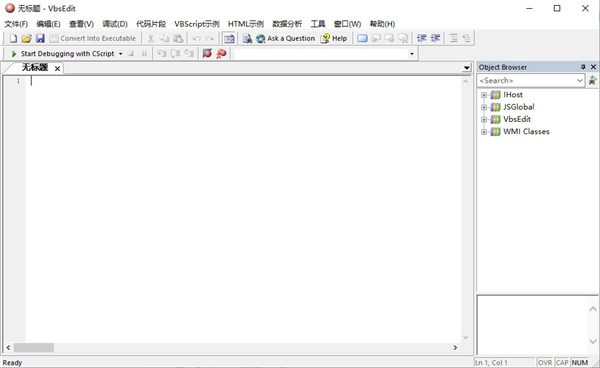Click Convert into Executable
Viewport: 600px width, 368px height.
tap(93, 38)
